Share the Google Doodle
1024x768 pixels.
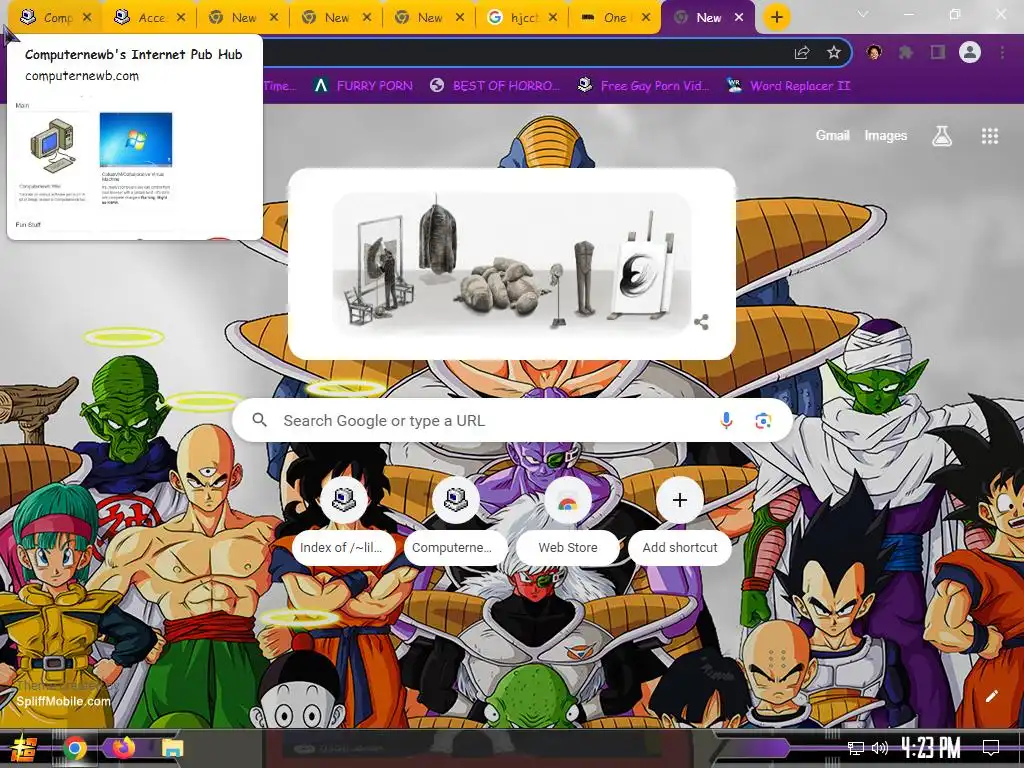tap(701, 322)
